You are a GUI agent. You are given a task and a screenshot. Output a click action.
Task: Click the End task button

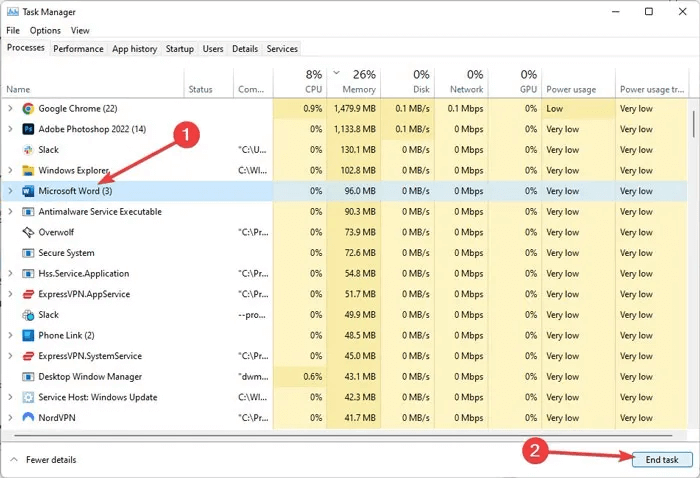[662, 460]
